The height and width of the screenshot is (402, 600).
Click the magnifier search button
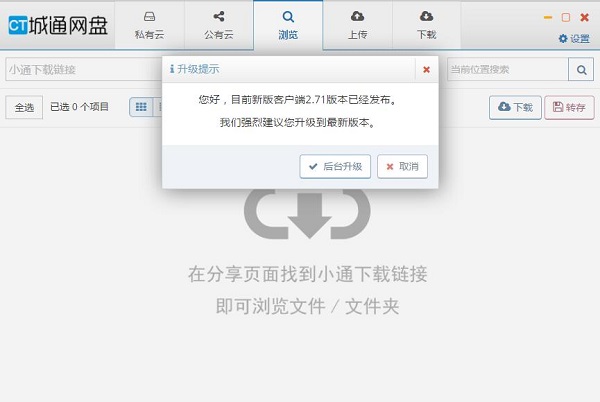[581, 70]
